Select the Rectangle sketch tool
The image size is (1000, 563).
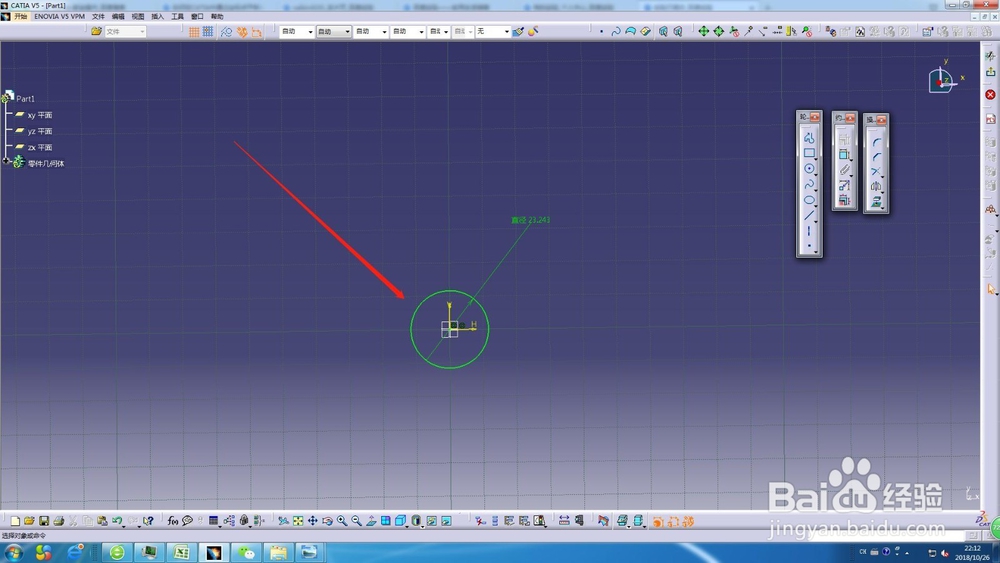pyautogui.click(x=809, y=153)
